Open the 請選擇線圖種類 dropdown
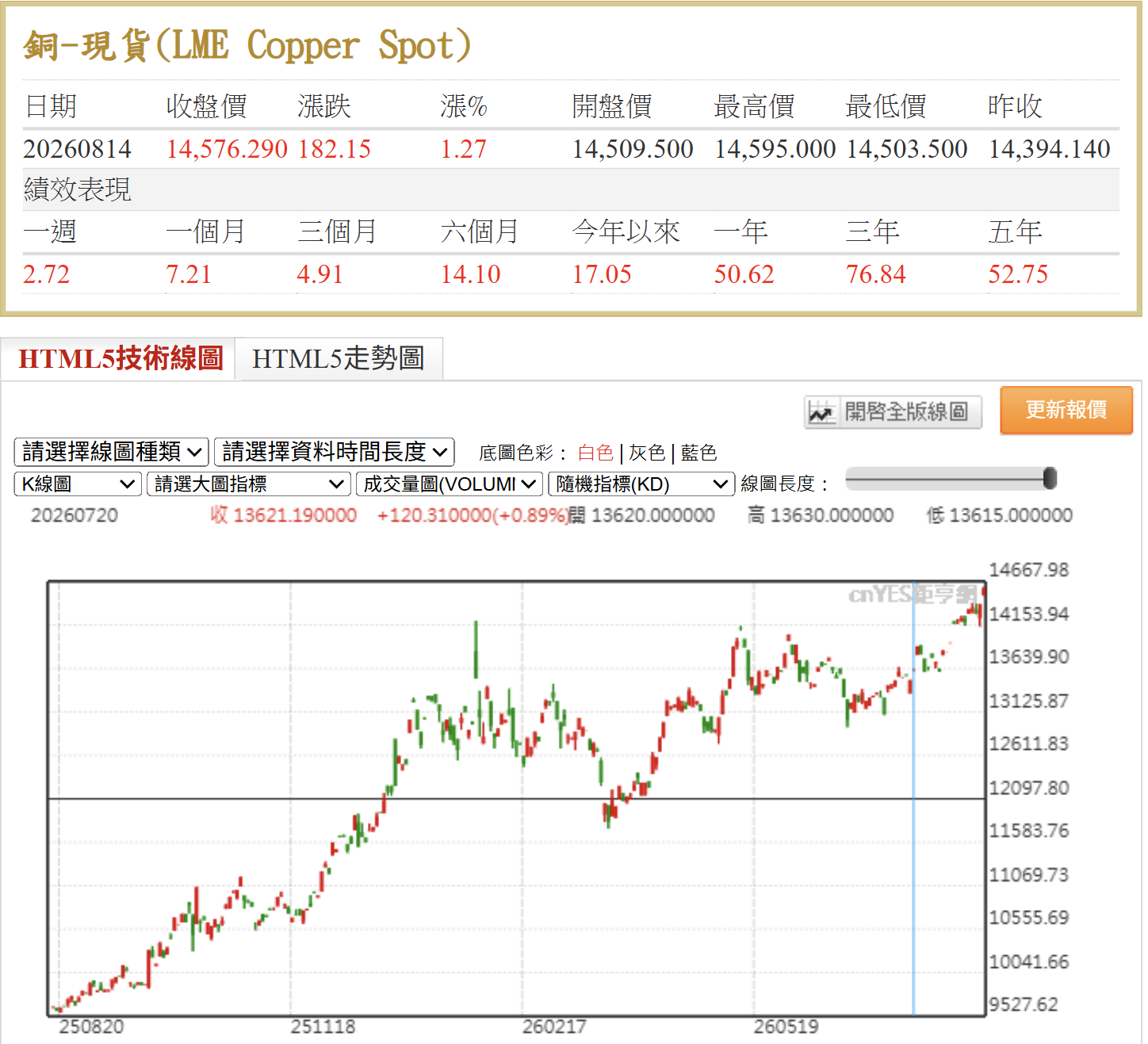Screen dimensions: 1148x1044 click(x=112, y=452)
